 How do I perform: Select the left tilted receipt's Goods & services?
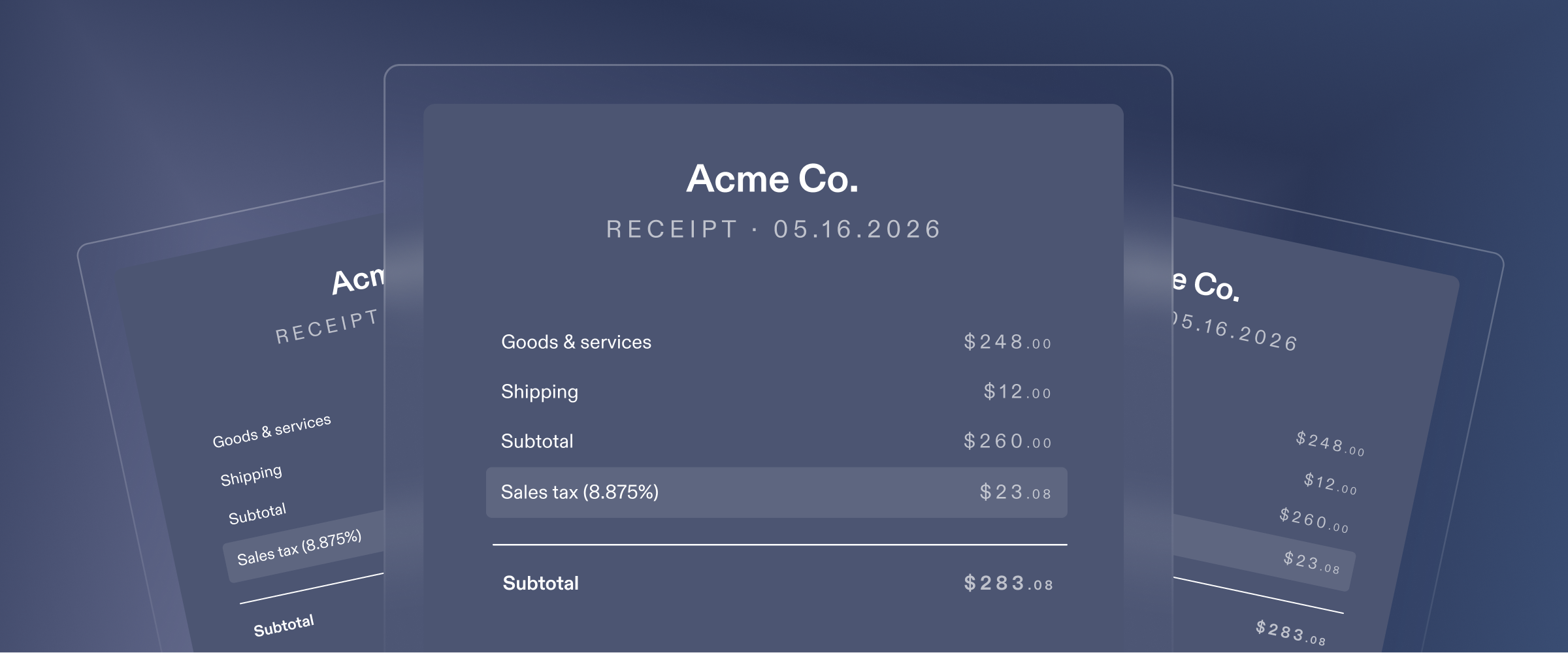(272, 431)
